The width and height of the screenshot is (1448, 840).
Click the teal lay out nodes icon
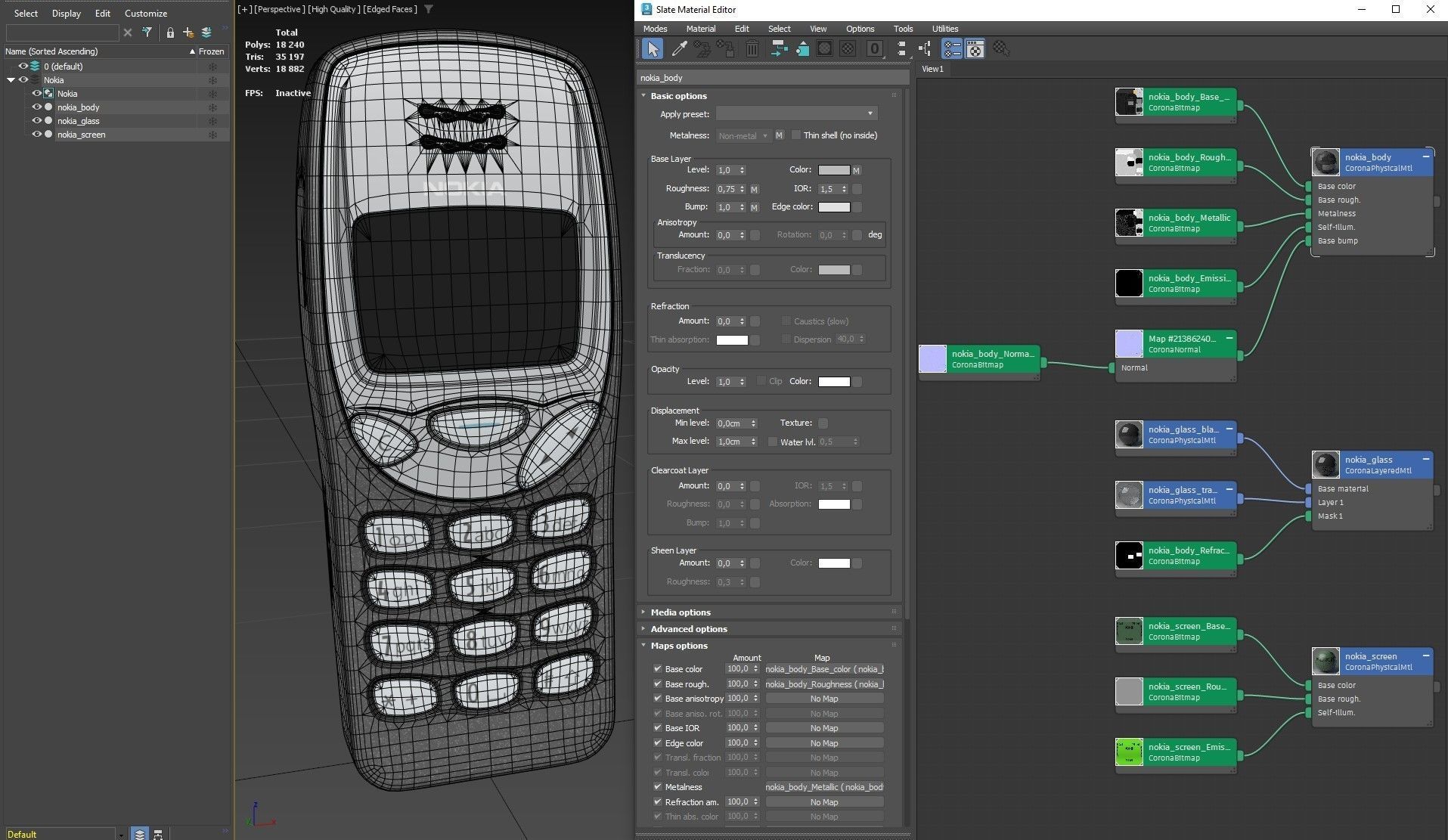[x=778, y=49]
